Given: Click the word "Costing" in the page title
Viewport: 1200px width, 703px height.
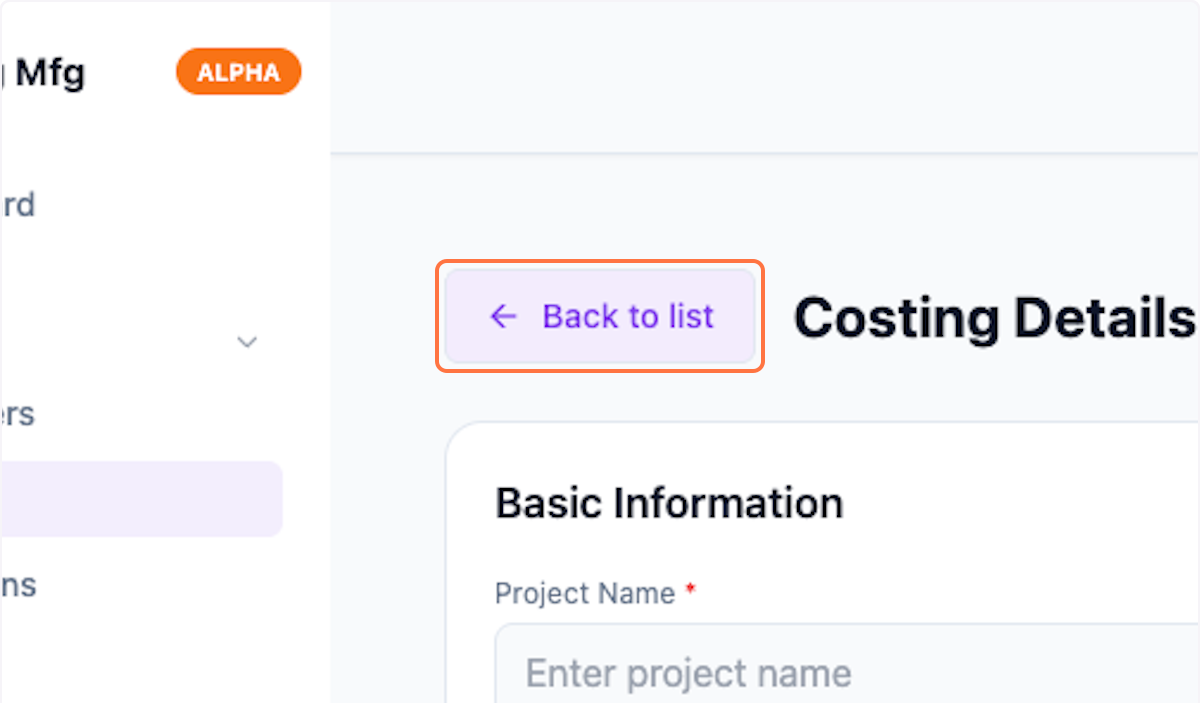Looking at the screenshot, I should pyautogui.click(x=896, y=318).
